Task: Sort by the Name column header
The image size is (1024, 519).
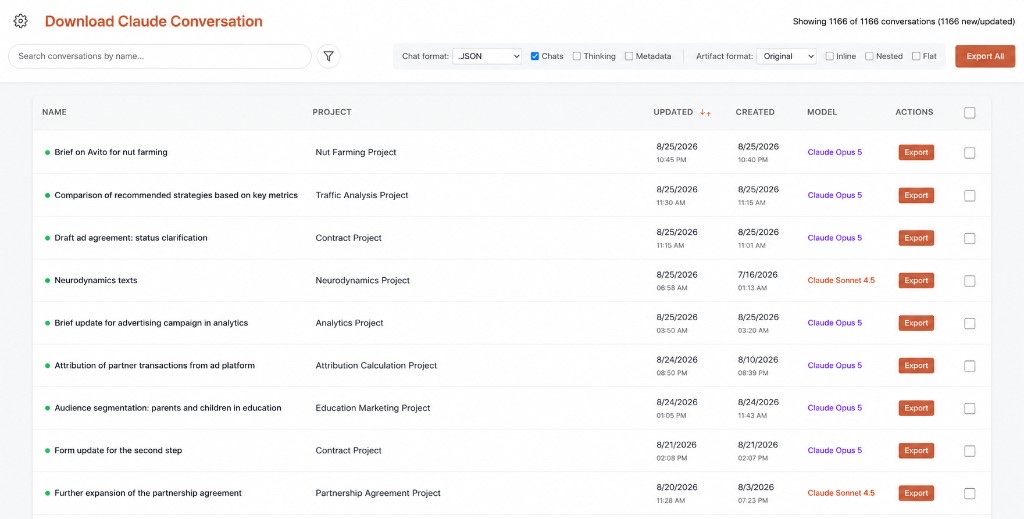Action: point(54,112)
